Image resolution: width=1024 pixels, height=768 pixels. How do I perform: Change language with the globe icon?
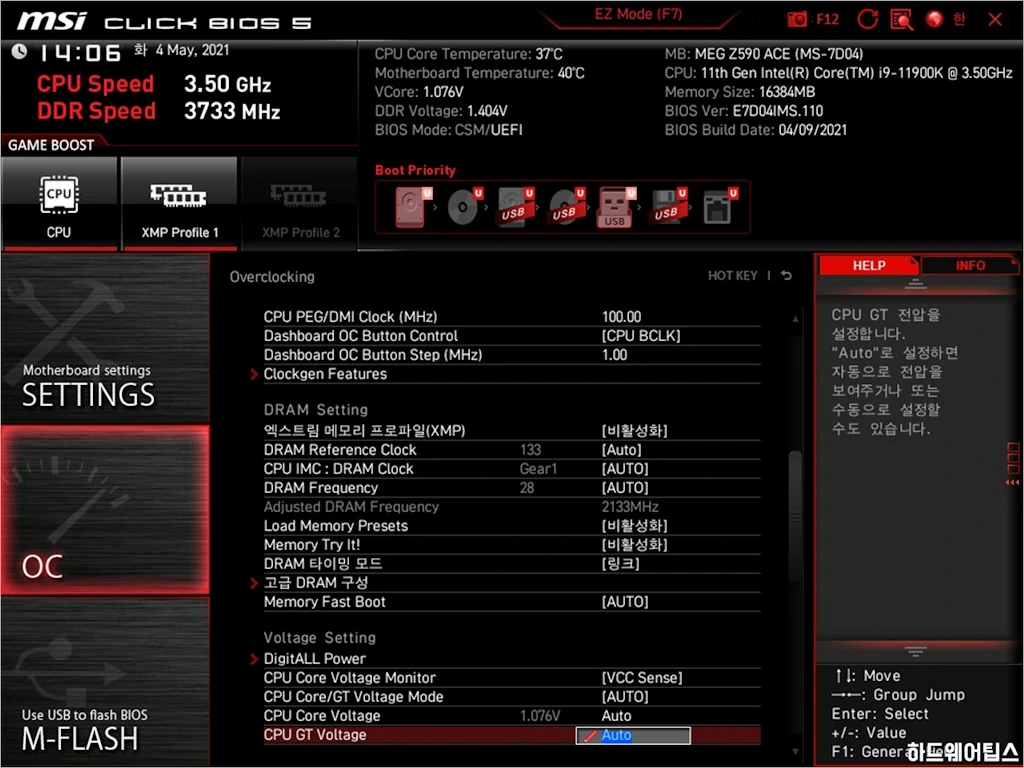pos(935,20)
